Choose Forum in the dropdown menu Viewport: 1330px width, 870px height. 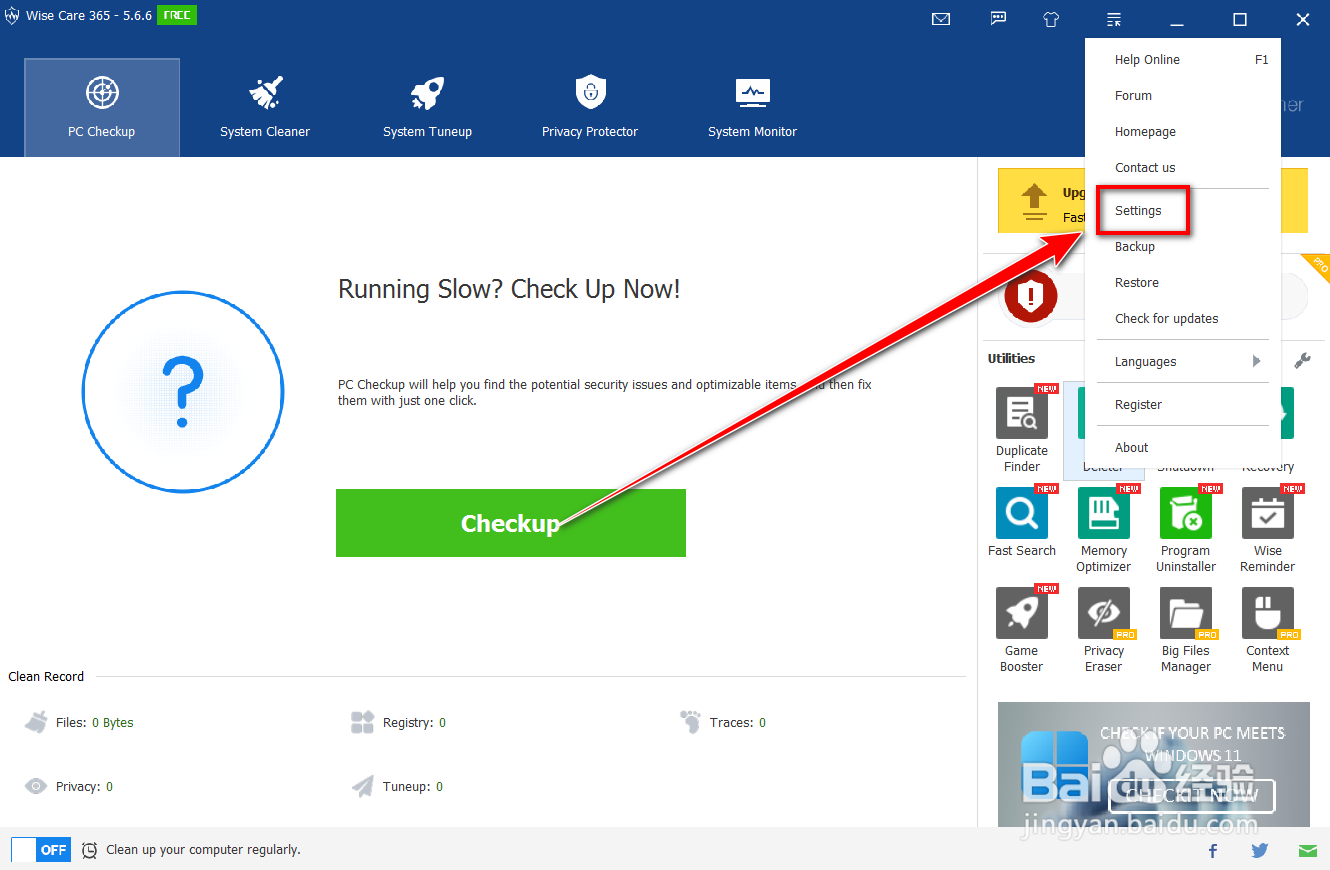tap(1182, 96)
